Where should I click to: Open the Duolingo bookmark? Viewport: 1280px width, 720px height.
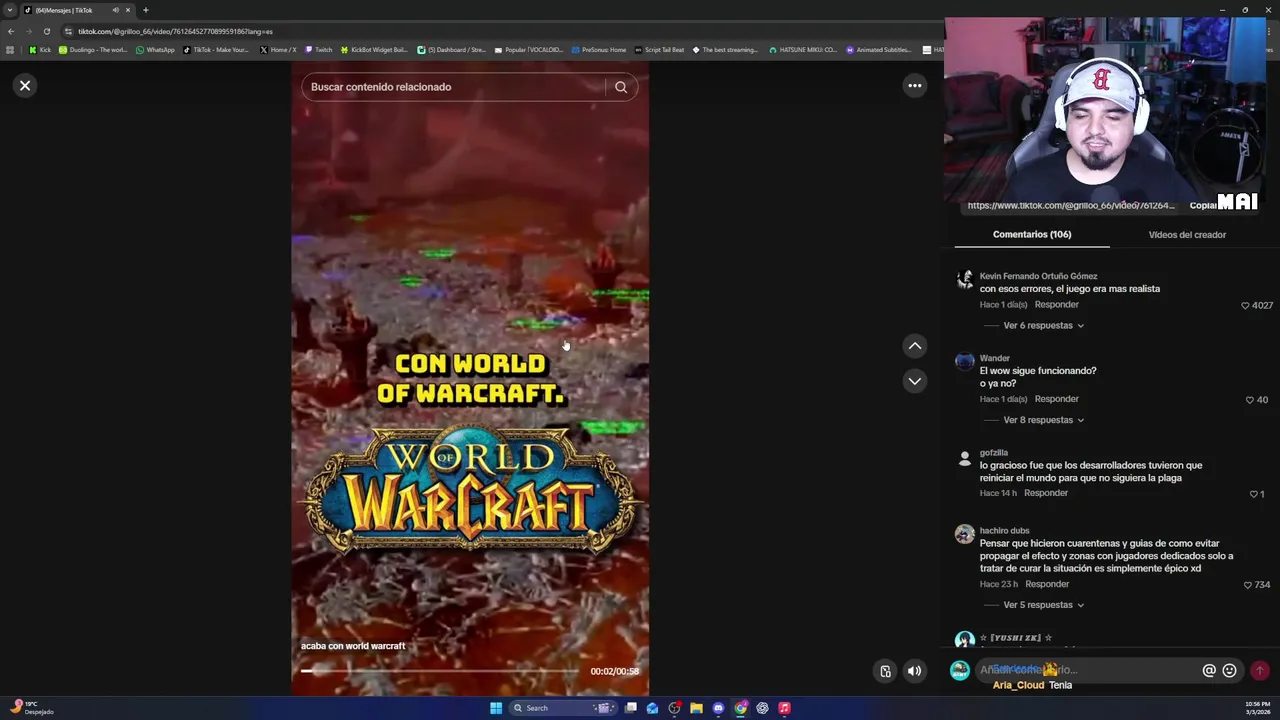[93, 50]
